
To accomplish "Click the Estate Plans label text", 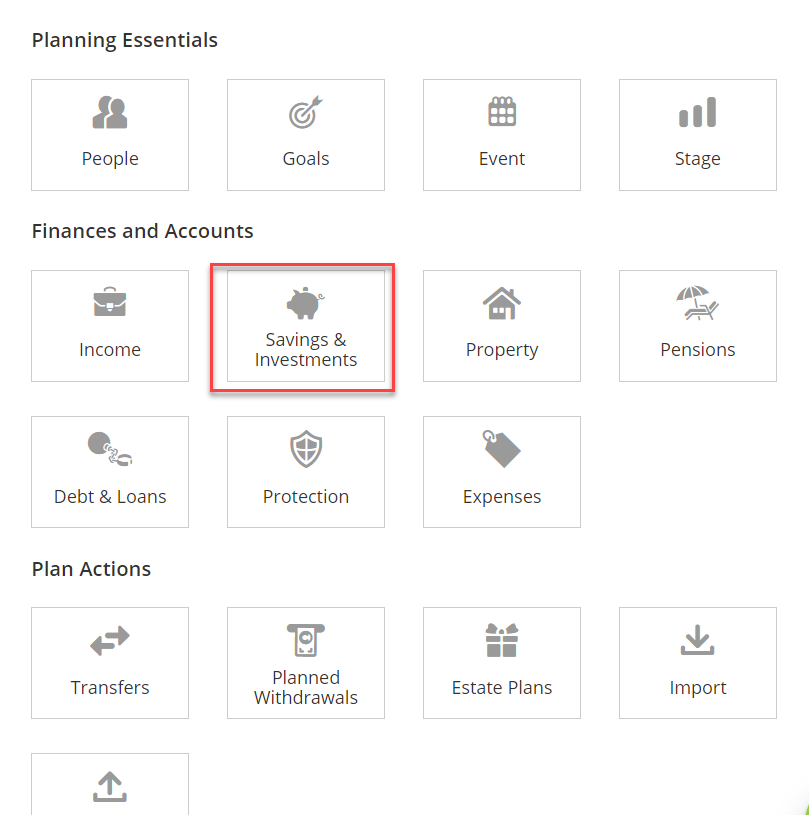I will point(502,687).
